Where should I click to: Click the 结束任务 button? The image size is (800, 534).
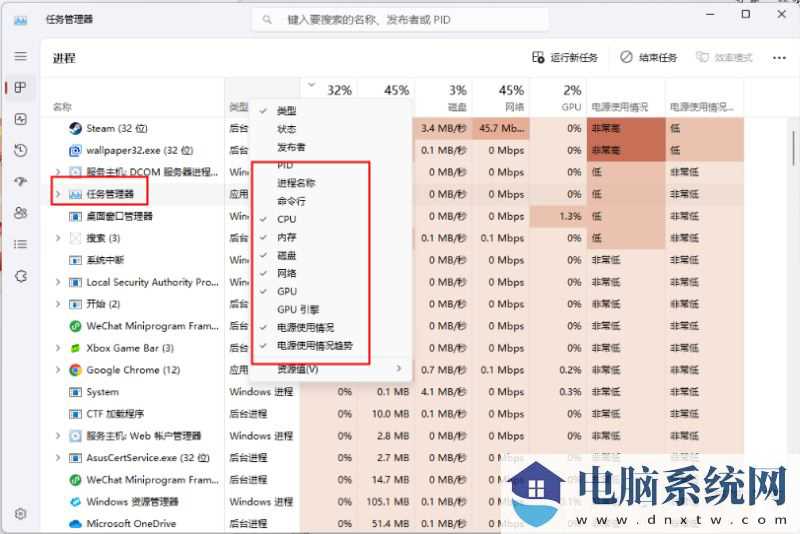[x=648, y=58]
